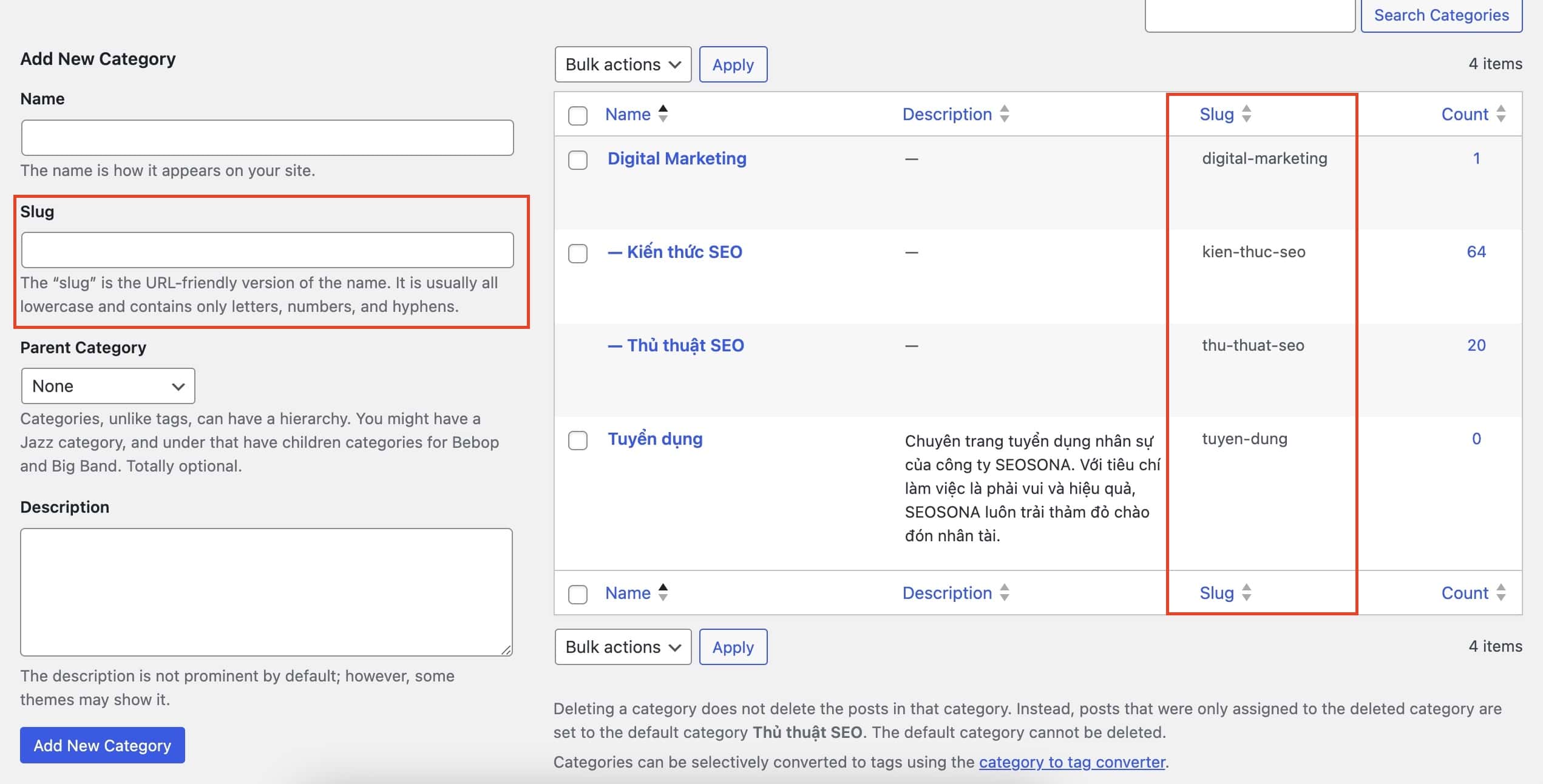Click sort arrows beside bottom Description header
This screenshot has width=1543, height=784.
(1005, 592)
